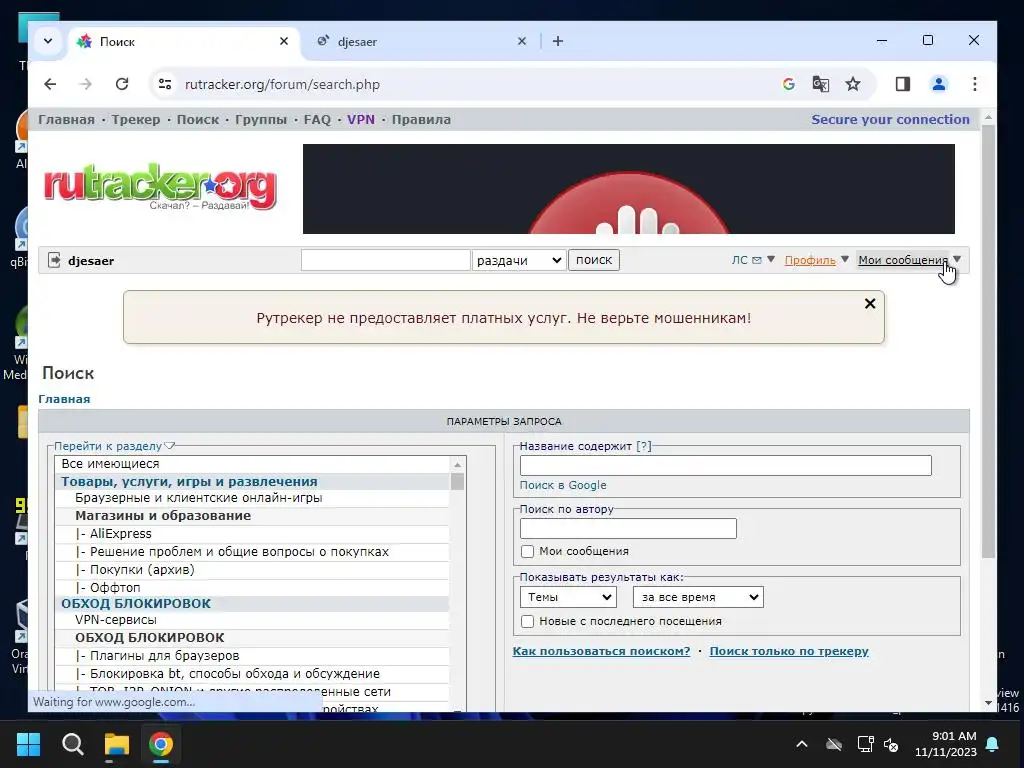This screenshot has height=768, width=1024.
Task: Open the Windows Start button
Action: click(x=28, y=744)
